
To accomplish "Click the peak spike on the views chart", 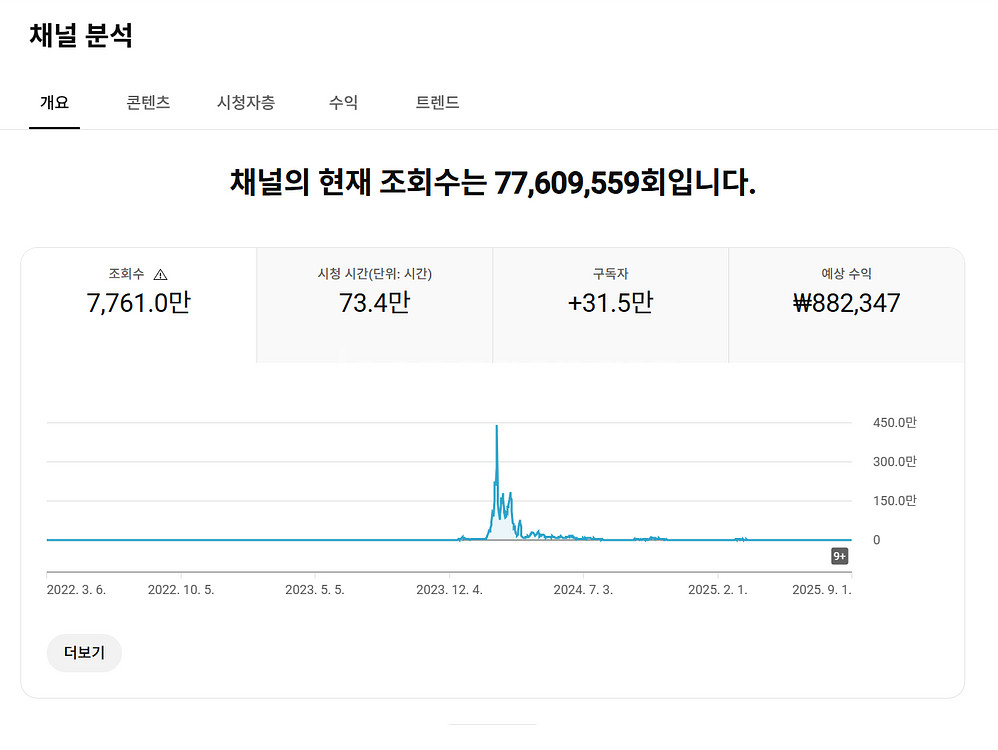I will [x=496, y=427].
